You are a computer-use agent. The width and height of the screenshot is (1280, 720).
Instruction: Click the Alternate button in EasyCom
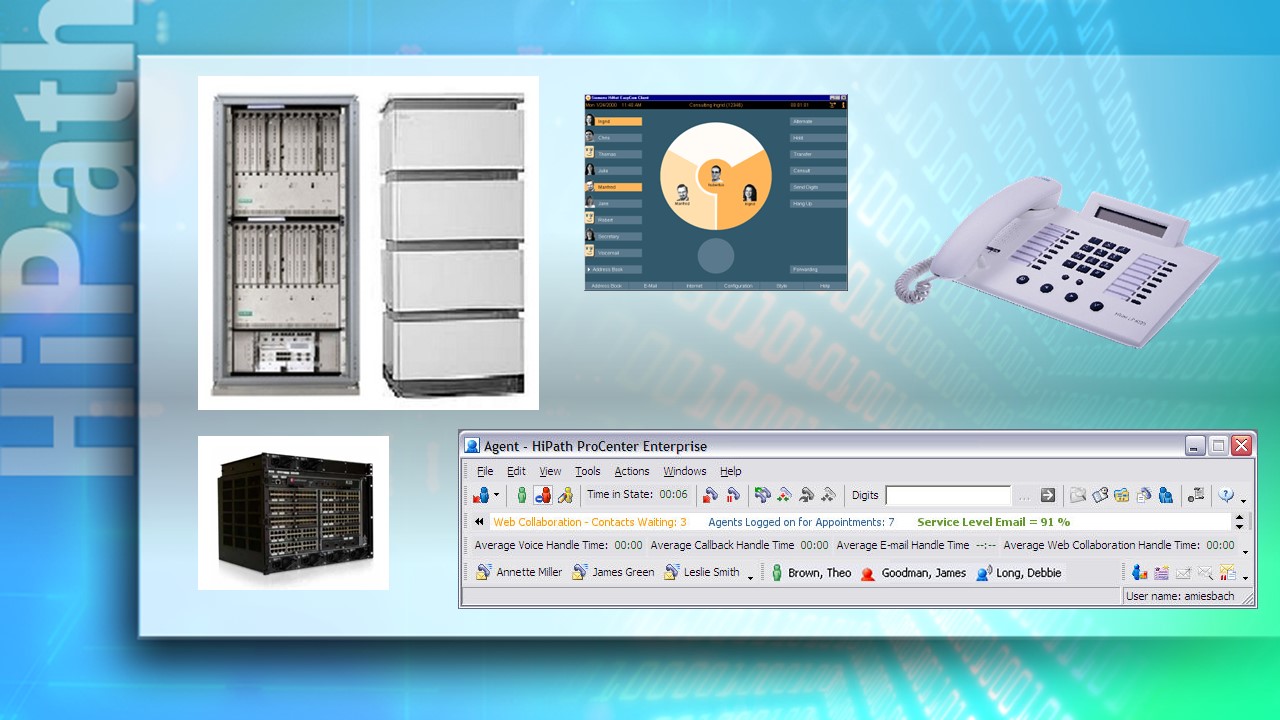pyautogui.click(x=818, y=122)
